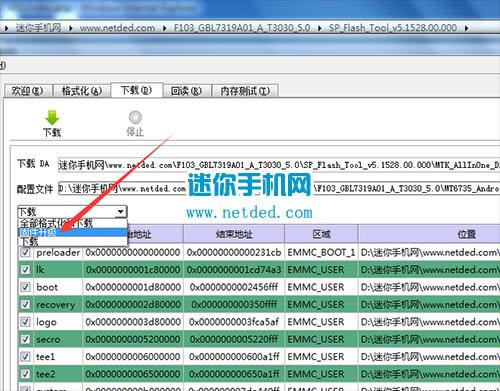Screen dimensions: 500x391
Task: Click the 区域 column header
Action: tap(321, 234)
